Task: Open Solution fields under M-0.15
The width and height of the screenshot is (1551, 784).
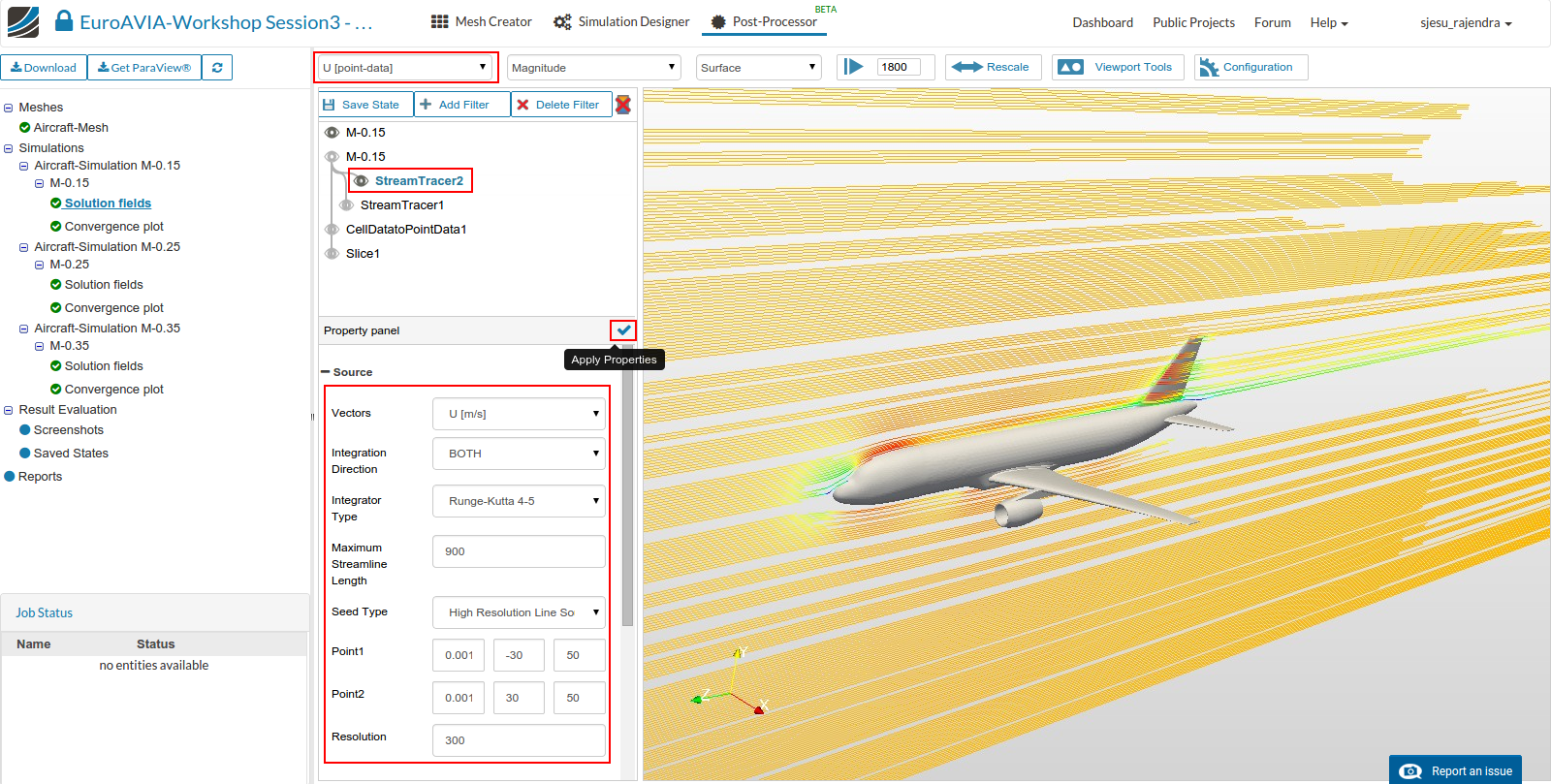Action: [x=108, y=204]
